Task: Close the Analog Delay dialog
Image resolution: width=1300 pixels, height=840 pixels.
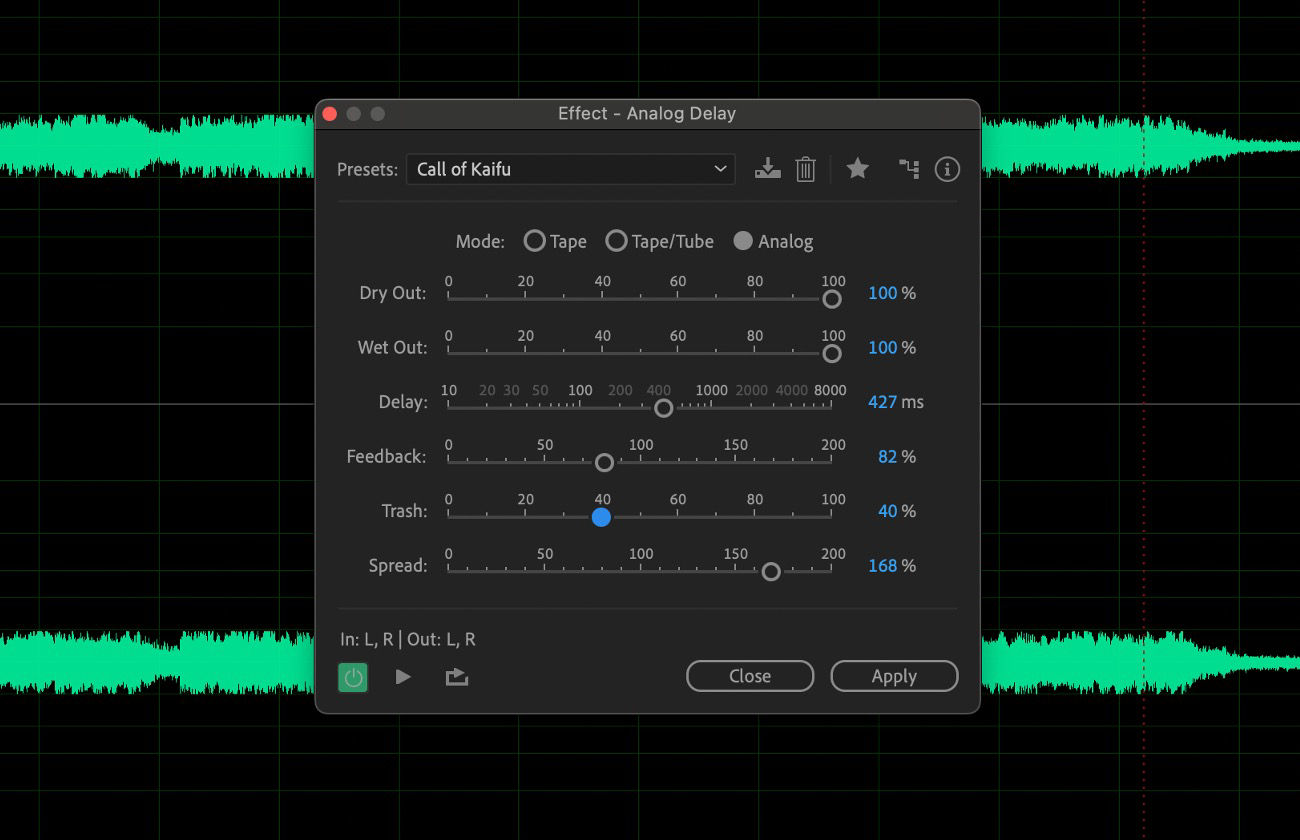Action: pos(749,676)
